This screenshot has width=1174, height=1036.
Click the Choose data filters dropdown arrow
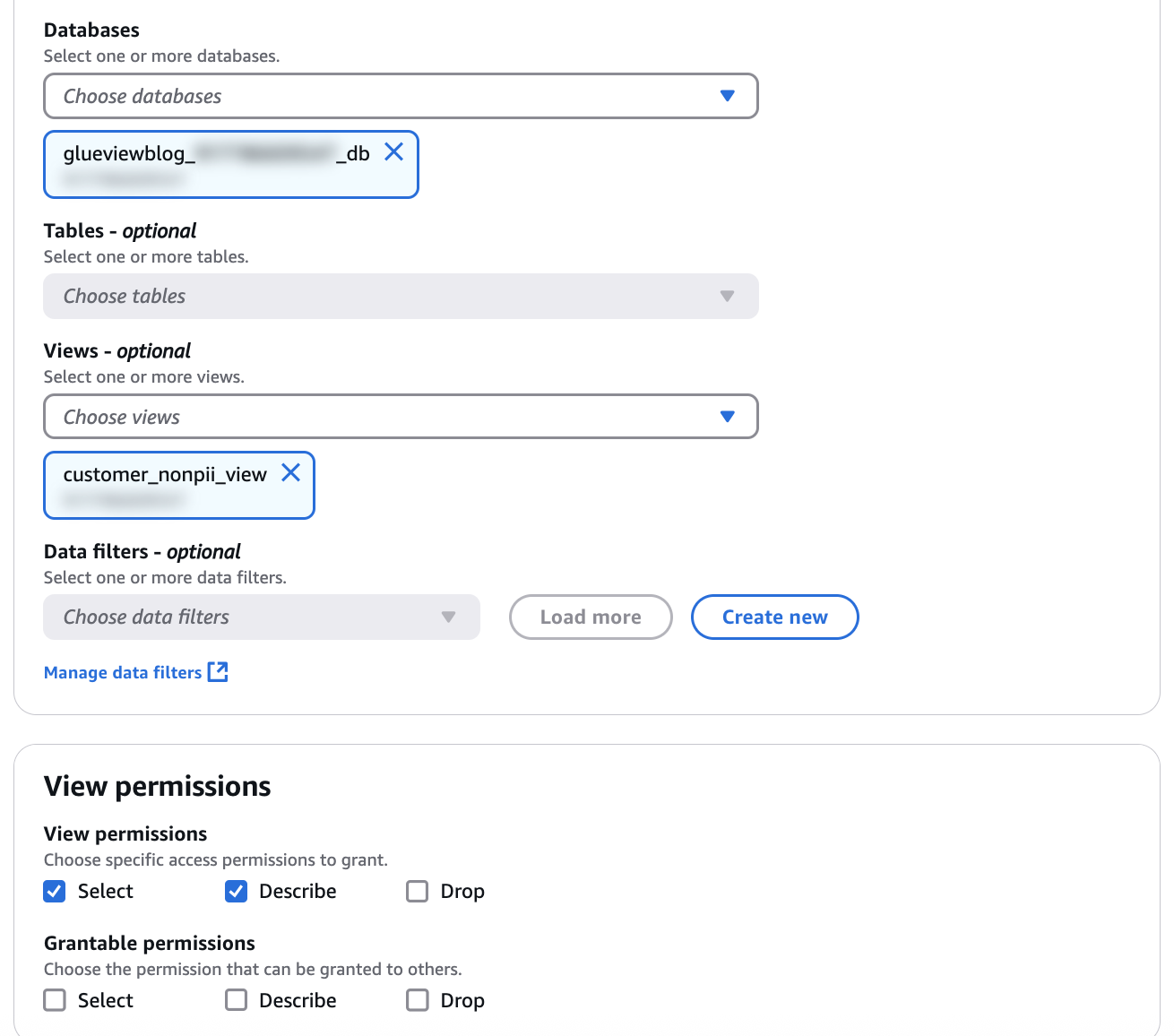click(x=449, y=617)
